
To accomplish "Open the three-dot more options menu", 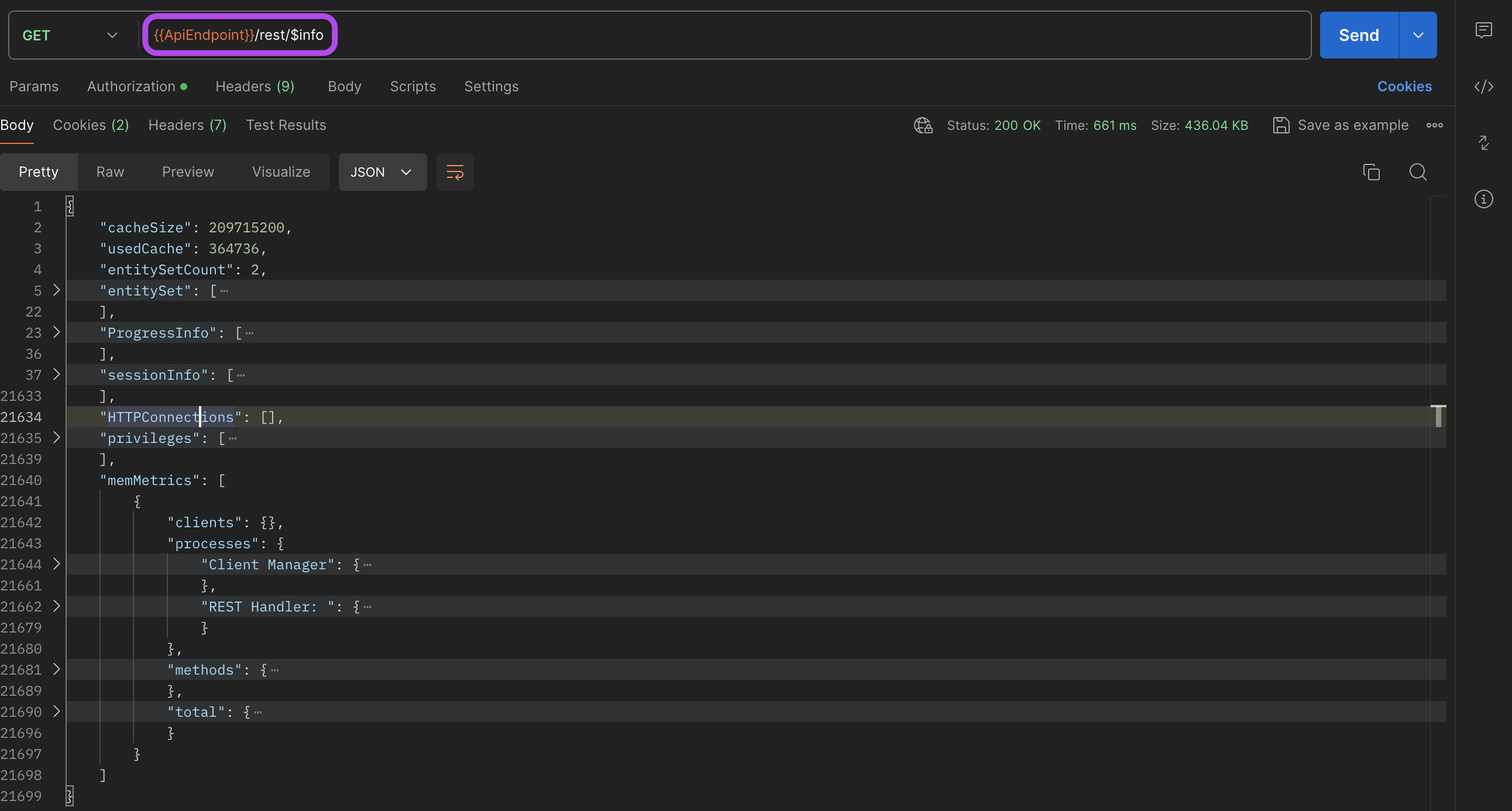I will (x=1435, y=126).
